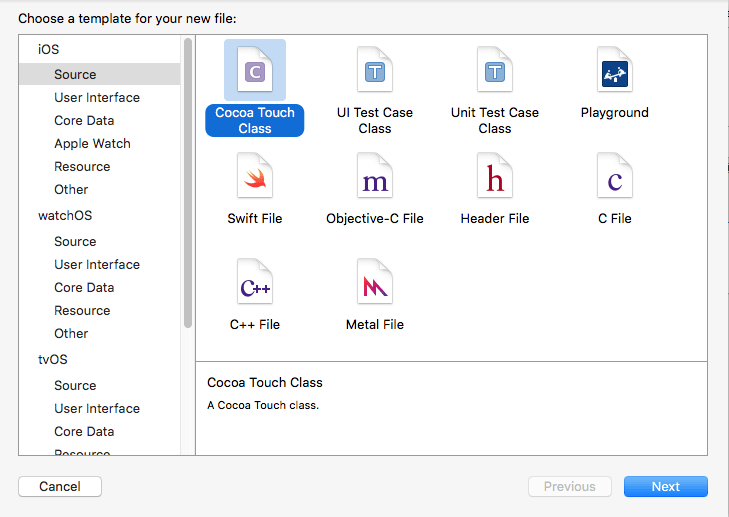
Task: Click the Unit Test Case Class label
Action: (495, 120)
